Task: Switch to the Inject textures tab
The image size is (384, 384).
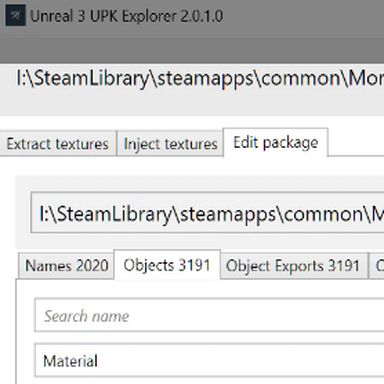Action: 170,144
